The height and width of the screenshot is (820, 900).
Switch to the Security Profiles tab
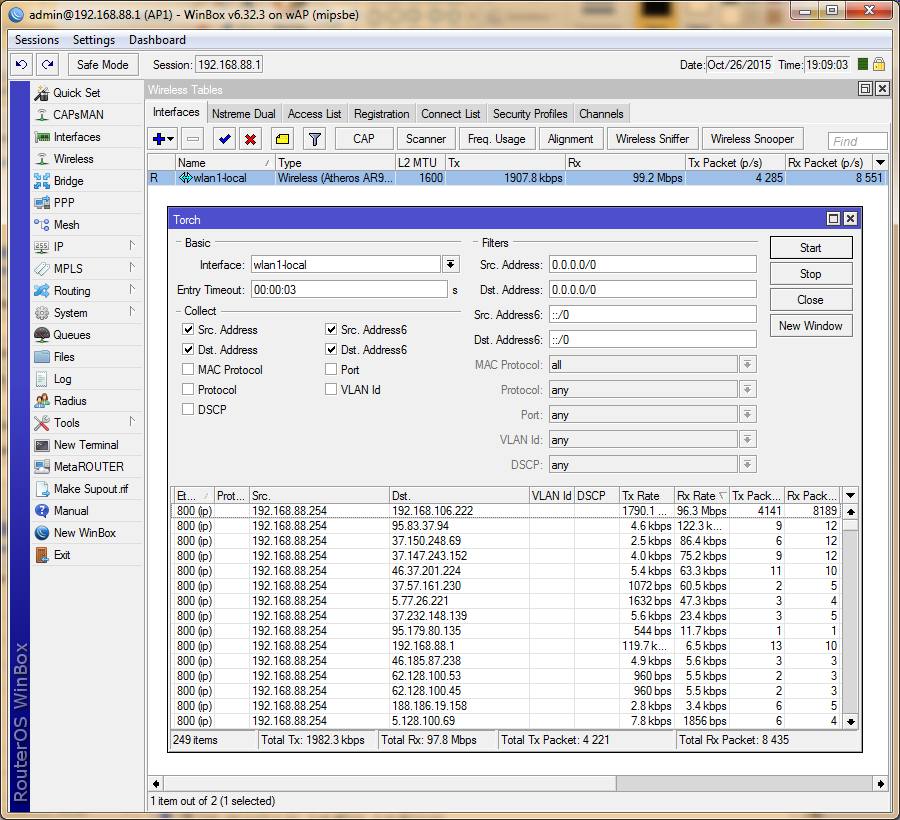click(529, 114)
